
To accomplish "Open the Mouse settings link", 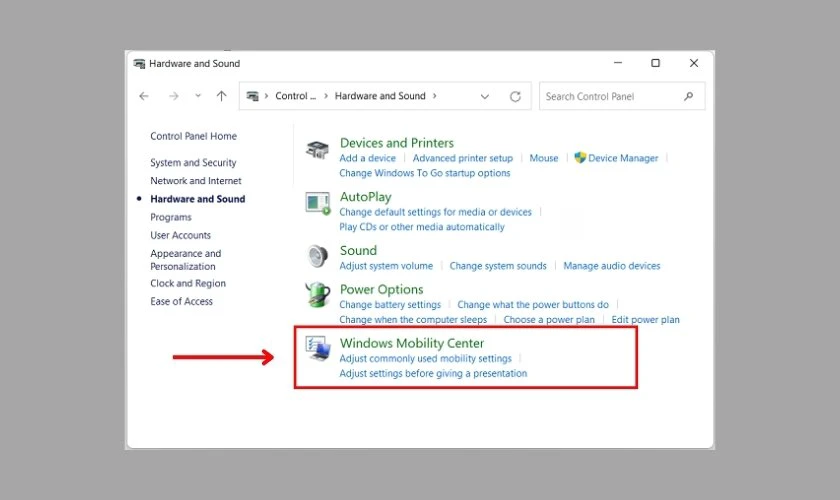I will [x=544, y=158].
